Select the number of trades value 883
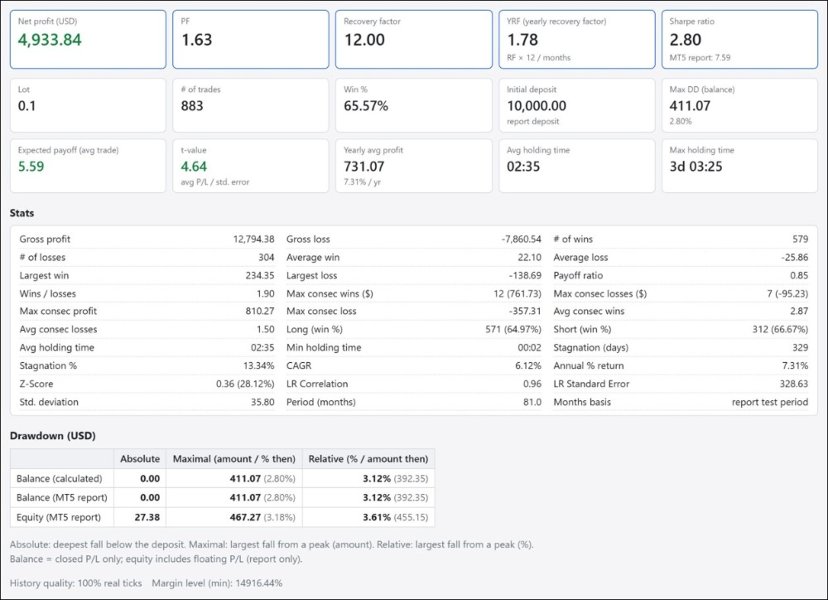The image size is (828, 600). [x=192, y=106]
